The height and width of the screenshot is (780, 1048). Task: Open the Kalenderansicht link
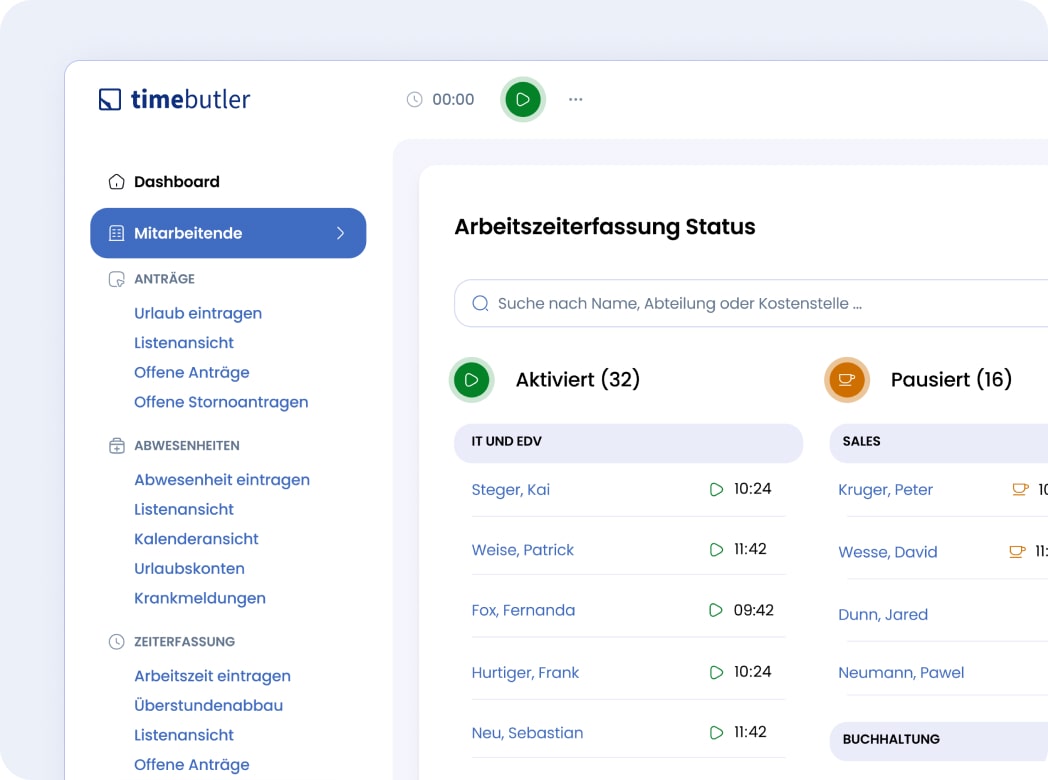coord(196,539)
